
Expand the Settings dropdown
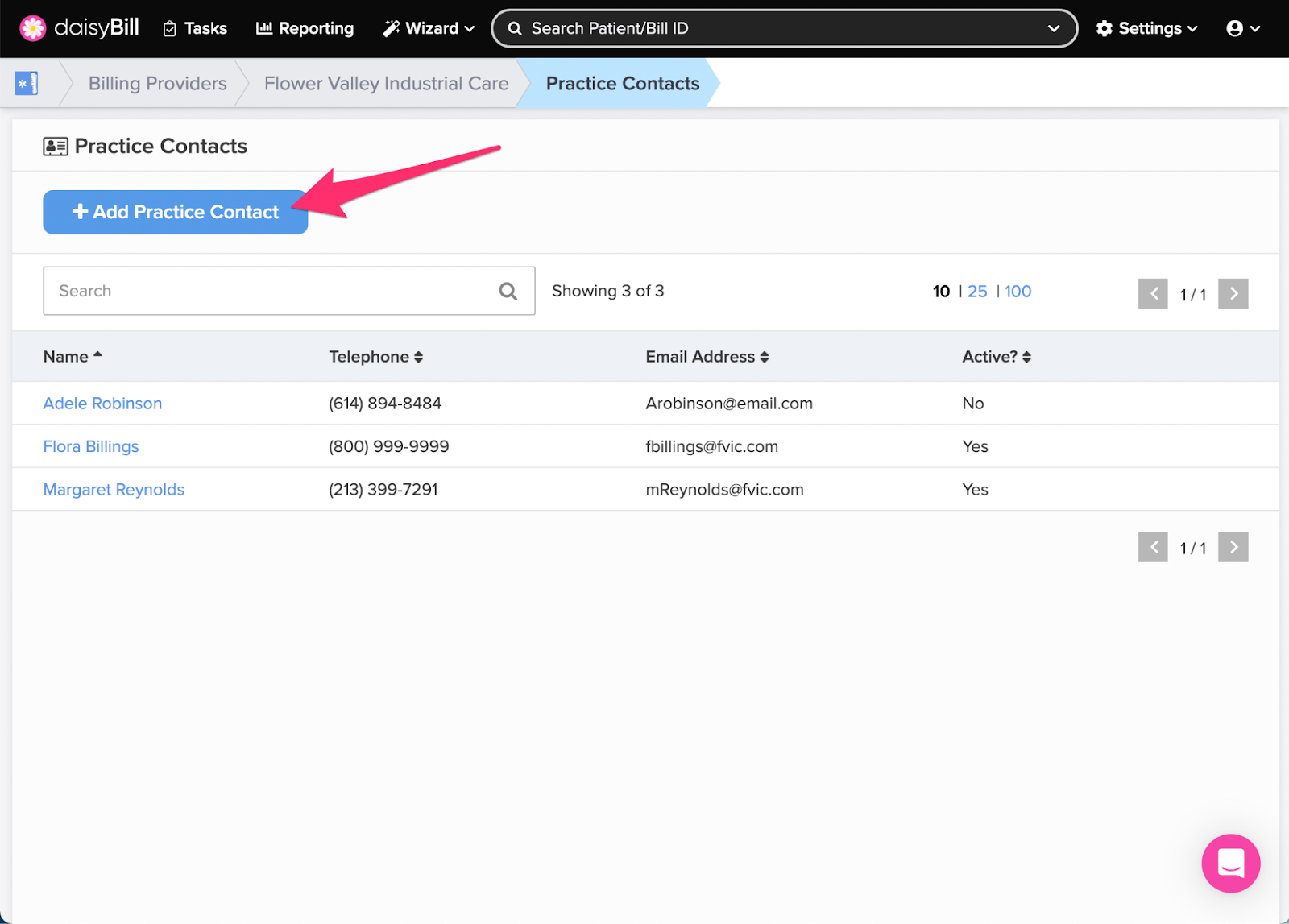pos(1146,28)
